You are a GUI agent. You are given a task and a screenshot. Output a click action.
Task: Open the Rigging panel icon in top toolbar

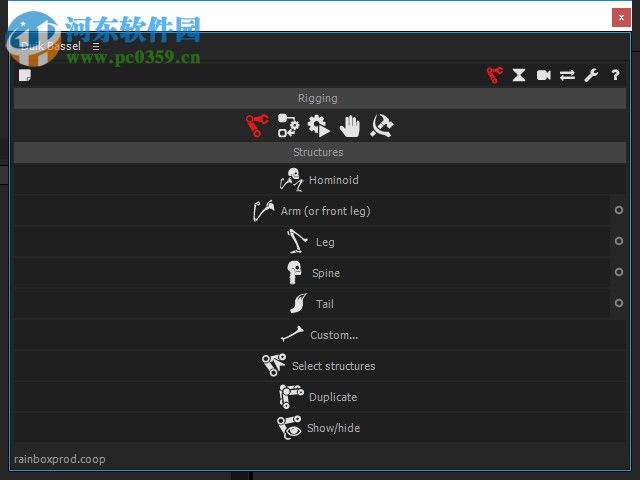tap(495, 75)
